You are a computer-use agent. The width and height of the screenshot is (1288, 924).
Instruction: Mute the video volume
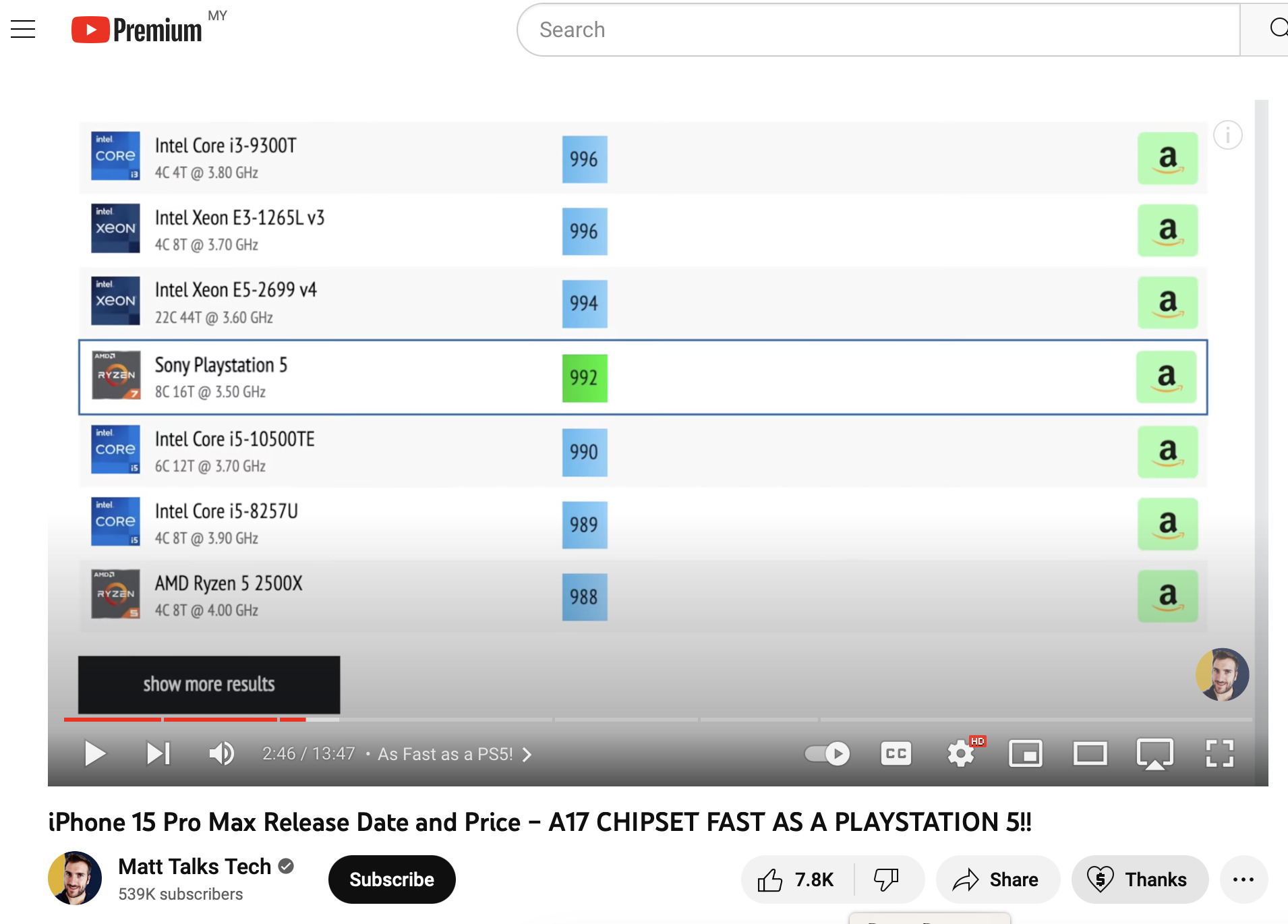coord(221,753)
